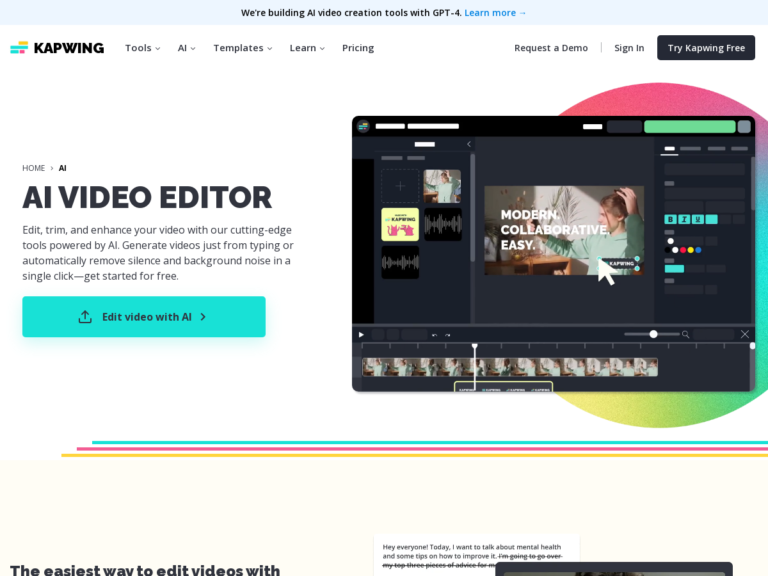This screenshot has width=768, height=576.
Task: Select the woman video thumbnail in media panel
Action: click(x=442, y=186)
